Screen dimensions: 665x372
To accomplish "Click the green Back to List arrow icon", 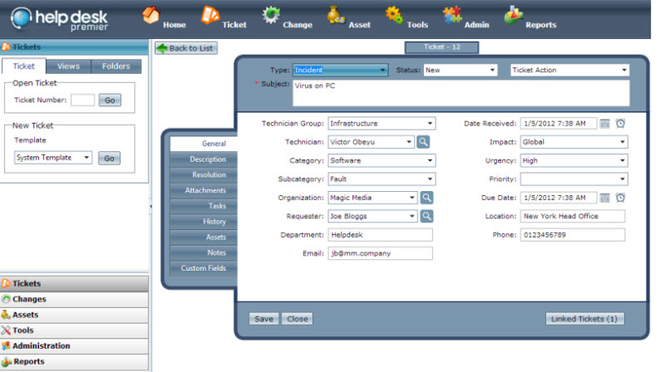I will pos(162,48).
